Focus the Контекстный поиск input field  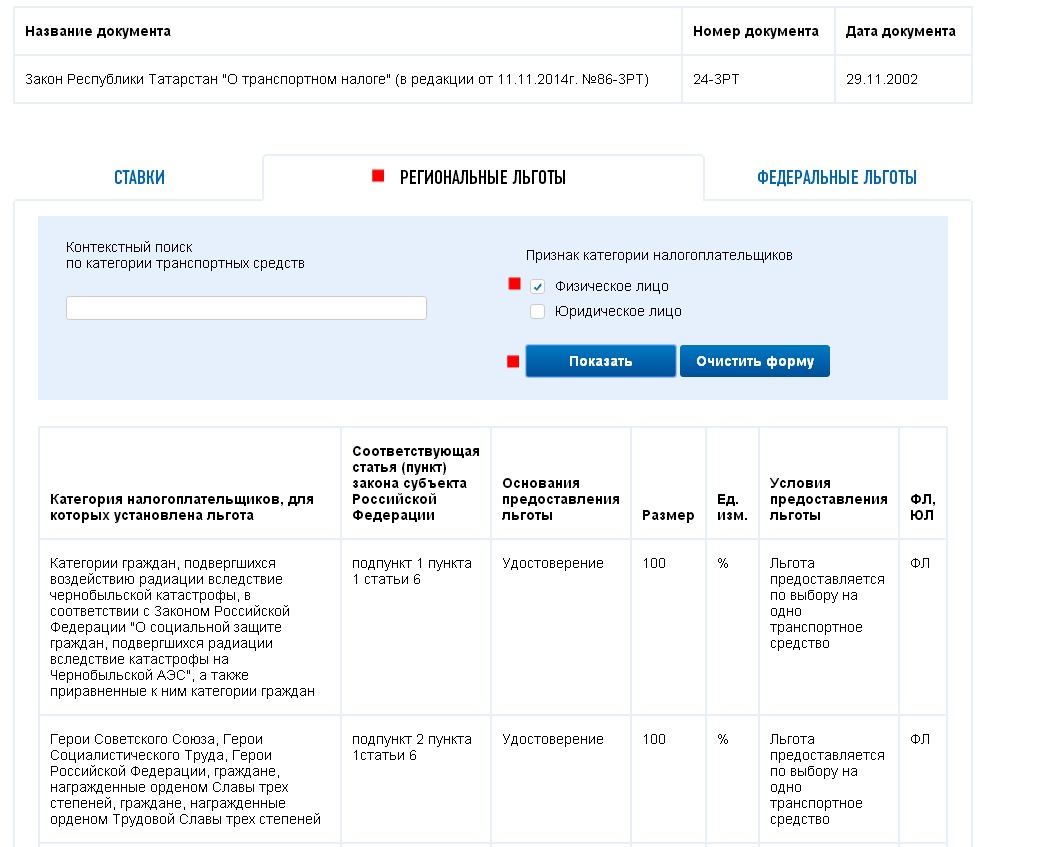(x=246, y=308)
